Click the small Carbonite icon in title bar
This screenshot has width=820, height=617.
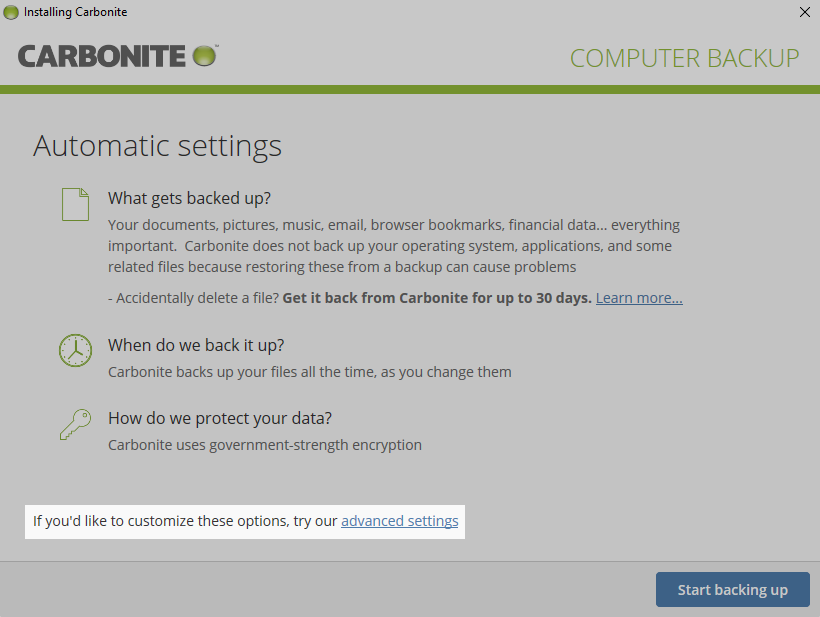[x=11, y=12]
